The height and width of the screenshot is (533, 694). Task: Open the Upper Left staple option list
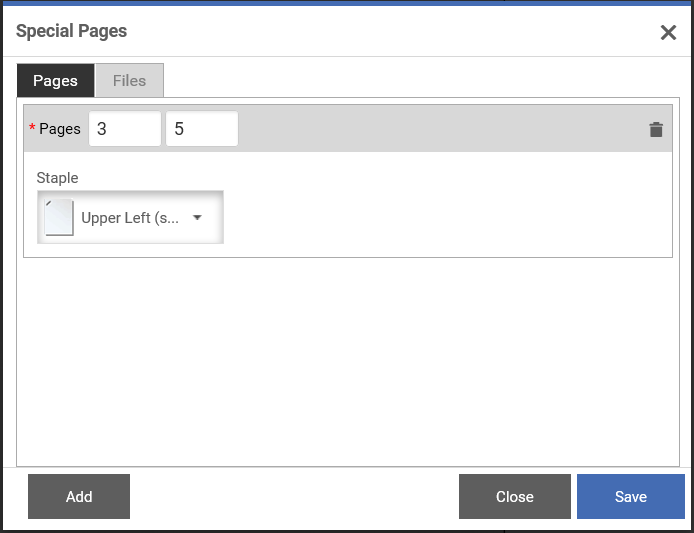130,217
